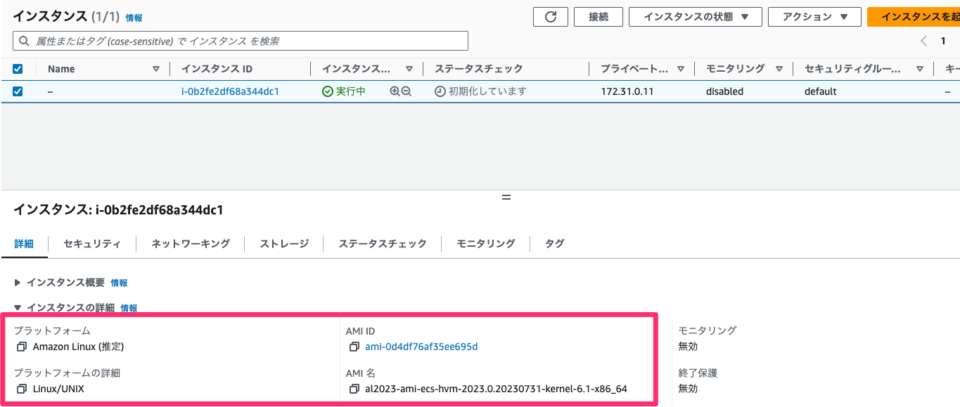Switch to the ネットワーキング tab

click(x=191, y=244)
